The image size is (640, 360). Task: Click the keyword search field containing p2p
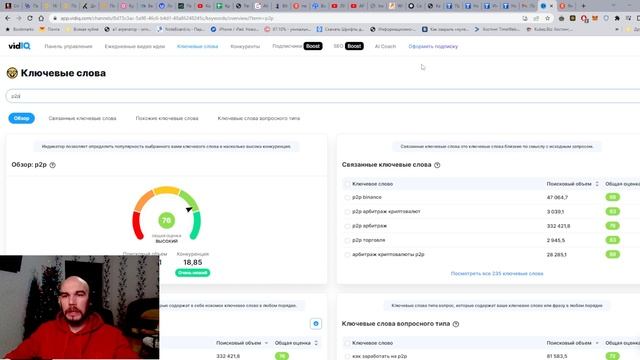click(322, 96)
